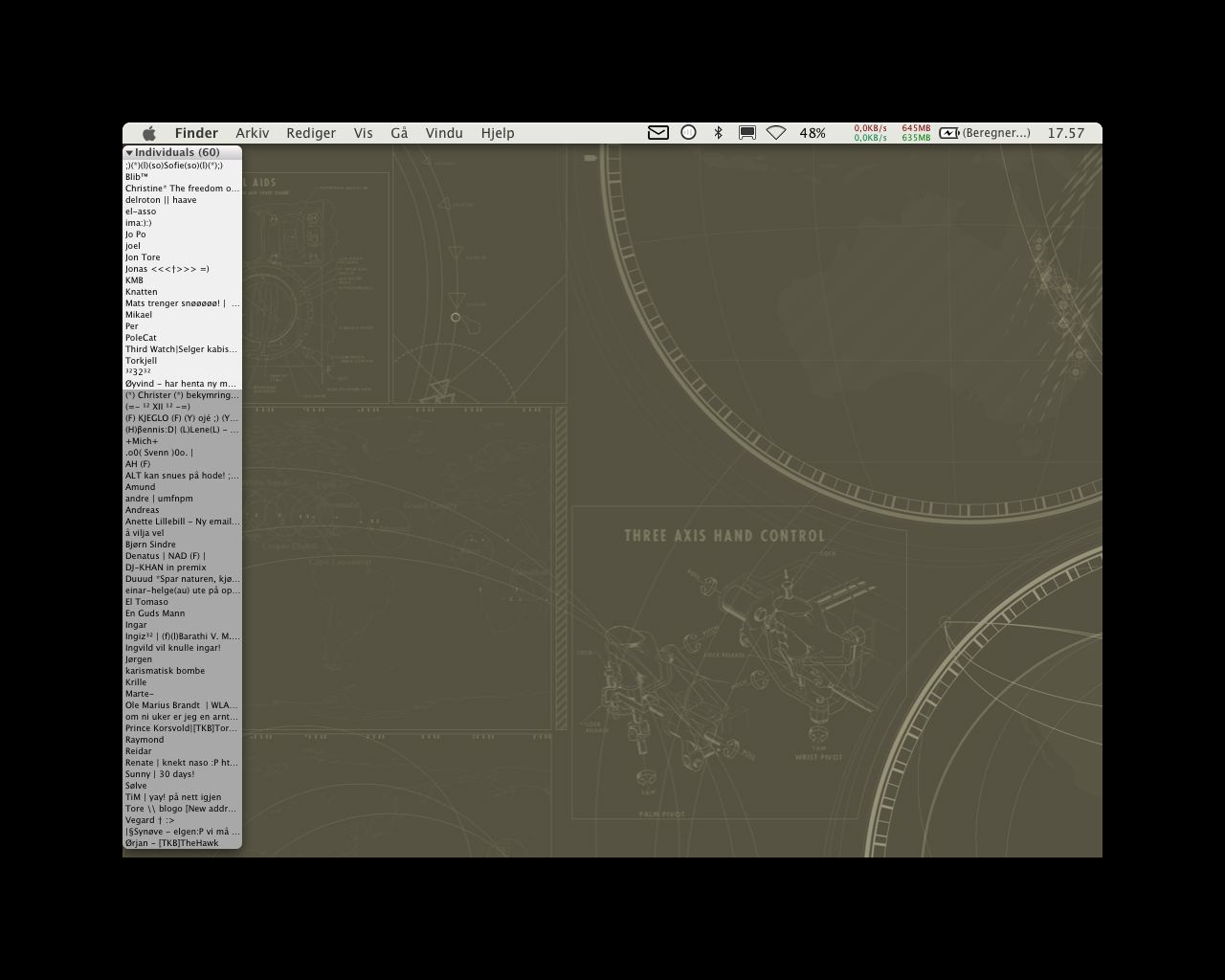Click the 48% wireless signal percentage
This screenshot has height=980, width=1225.
pos(813,133)
